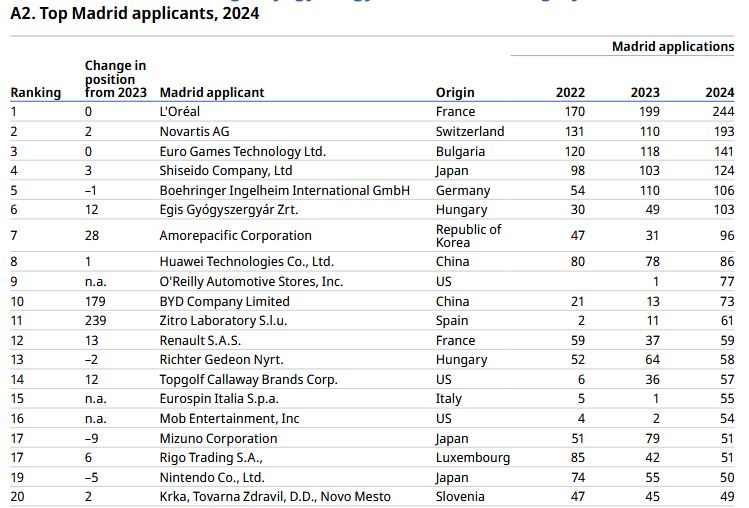This screenshot has height=508, width=749.
Task: Click position change '28' for Amorepacific
Action: [92, 236]
